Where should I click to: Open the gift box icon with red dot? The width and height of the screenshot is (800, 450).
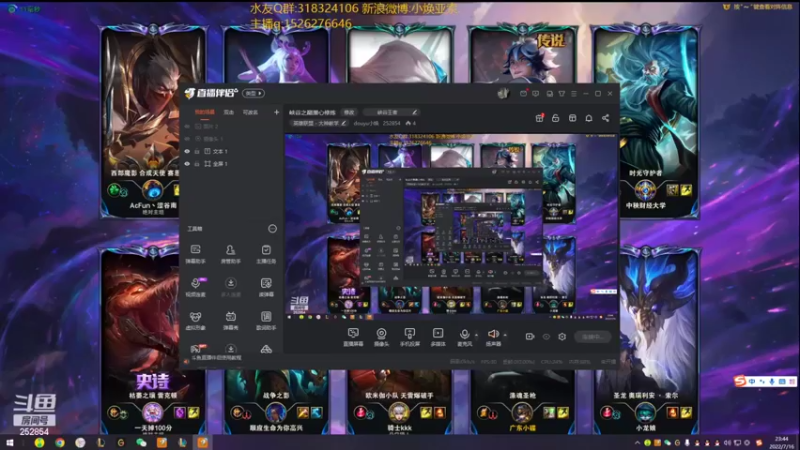(539, 118)
